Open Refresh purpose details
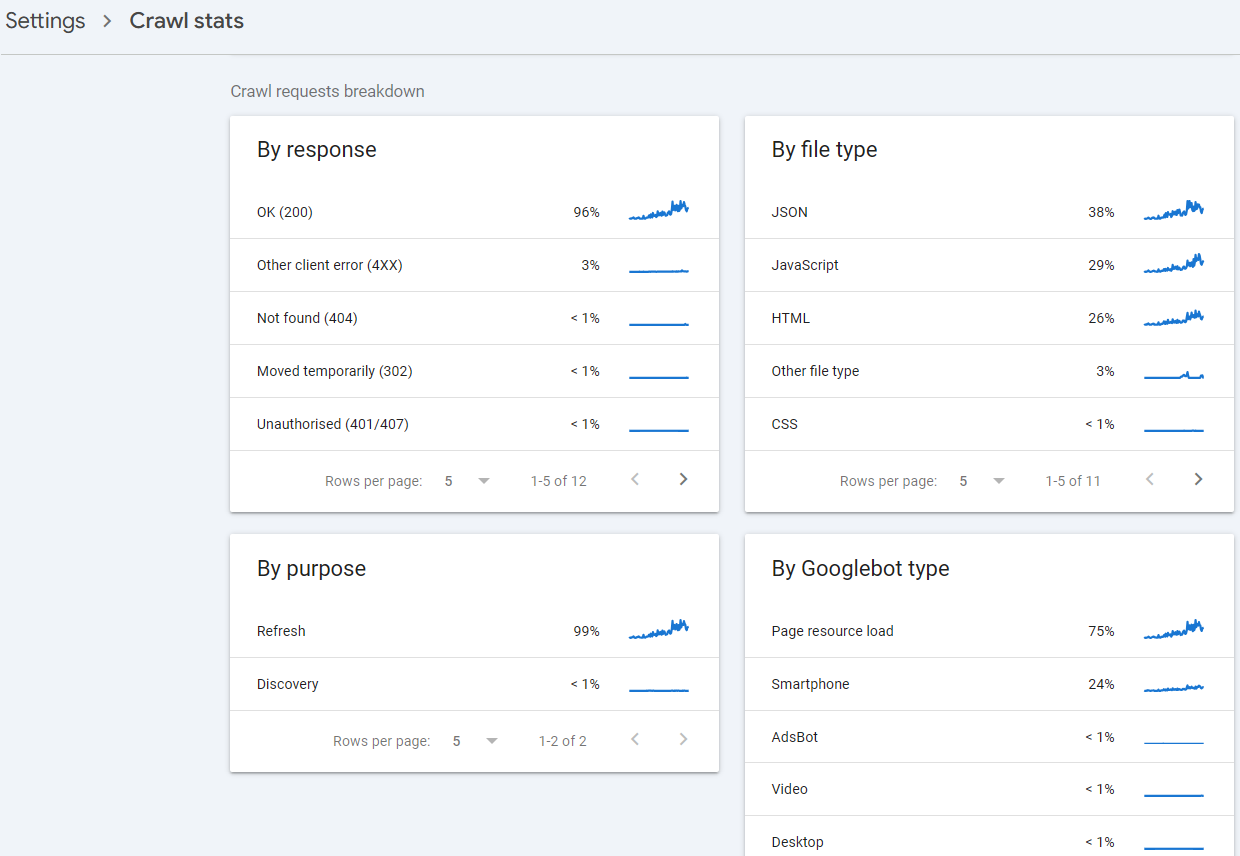Screen dimensions: 1240x856 tap(281, 631)
